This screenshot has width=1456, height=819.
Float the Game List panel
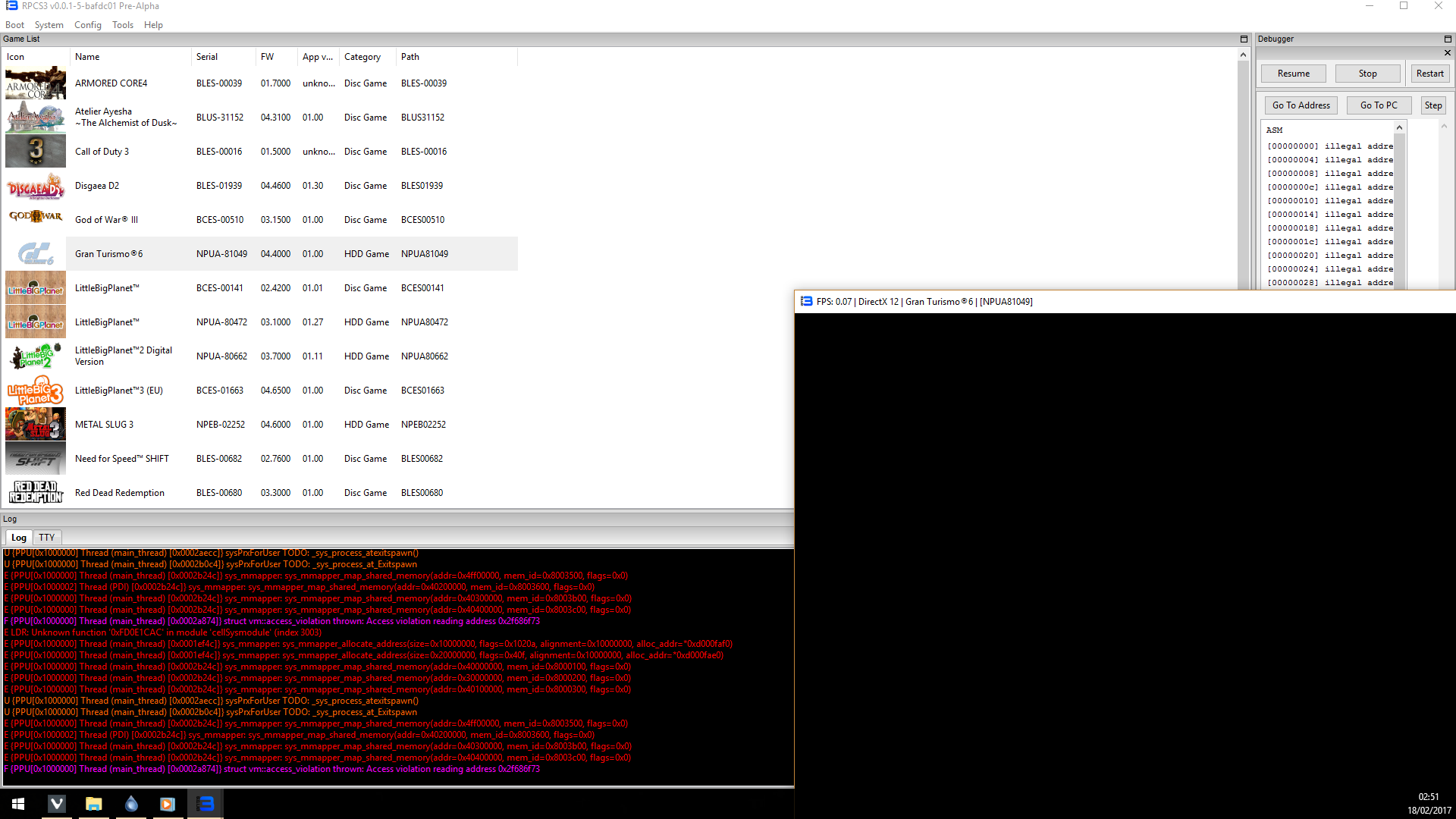tap(1244, 39)
